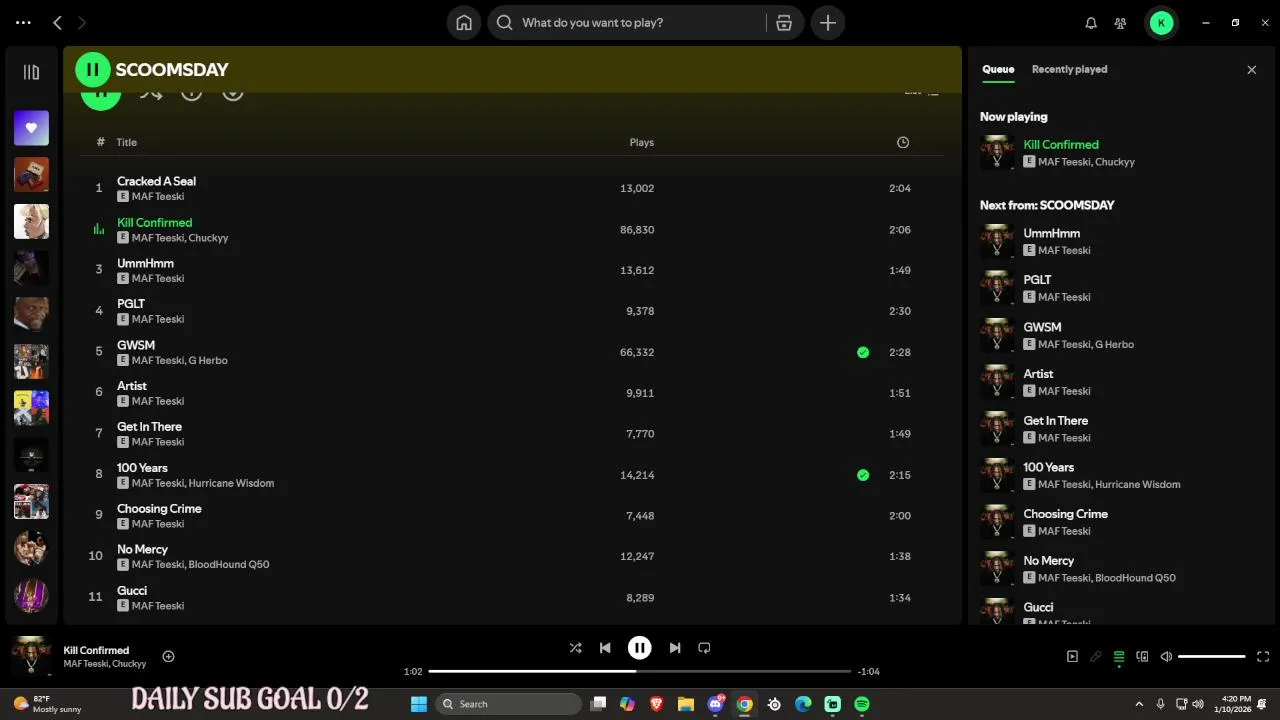The image size is (1280, 720).
Task: Open Discord from taskbar
Action: click(716, 704)
